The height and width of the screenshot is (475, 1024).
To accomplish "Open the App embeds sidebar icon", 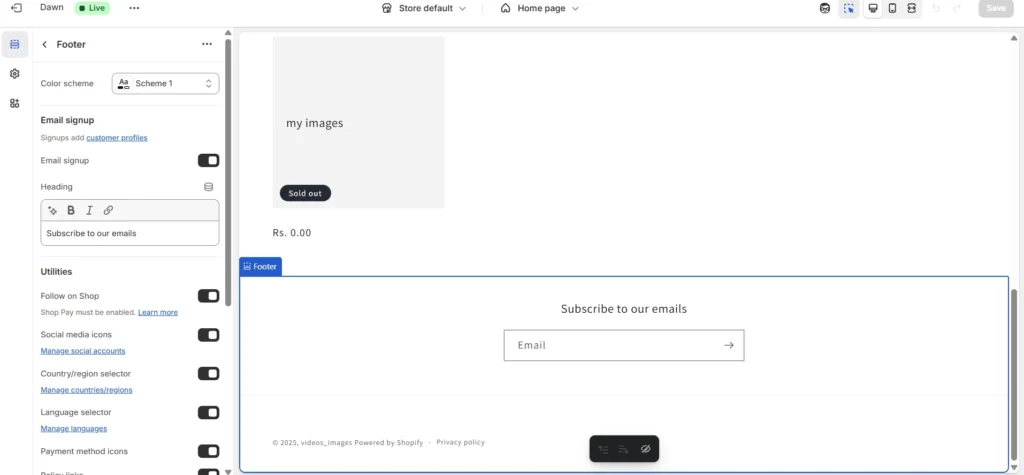I will [x=15, y=103].
